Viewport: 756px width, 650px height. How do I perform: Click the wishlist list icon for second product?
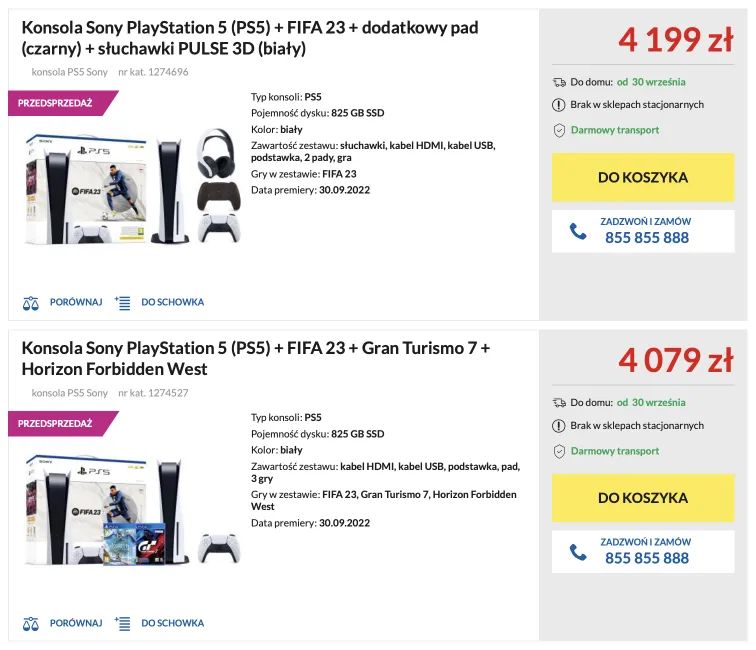tap(123, 623)
